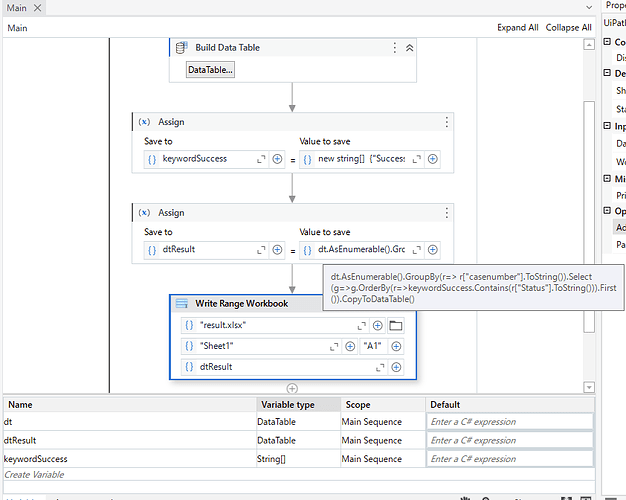Click Default column header

pyautogui.click(x=510, y=405)
